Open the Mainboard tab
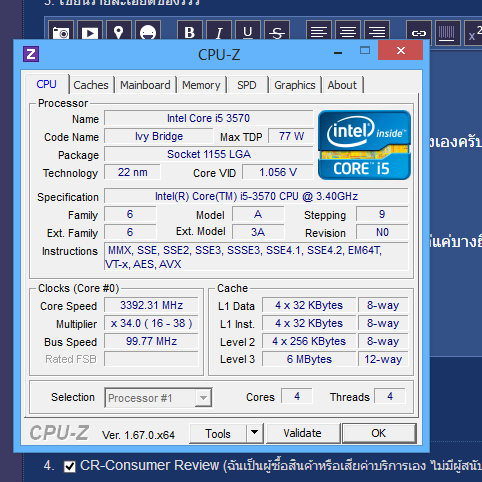 pos(145,85)
